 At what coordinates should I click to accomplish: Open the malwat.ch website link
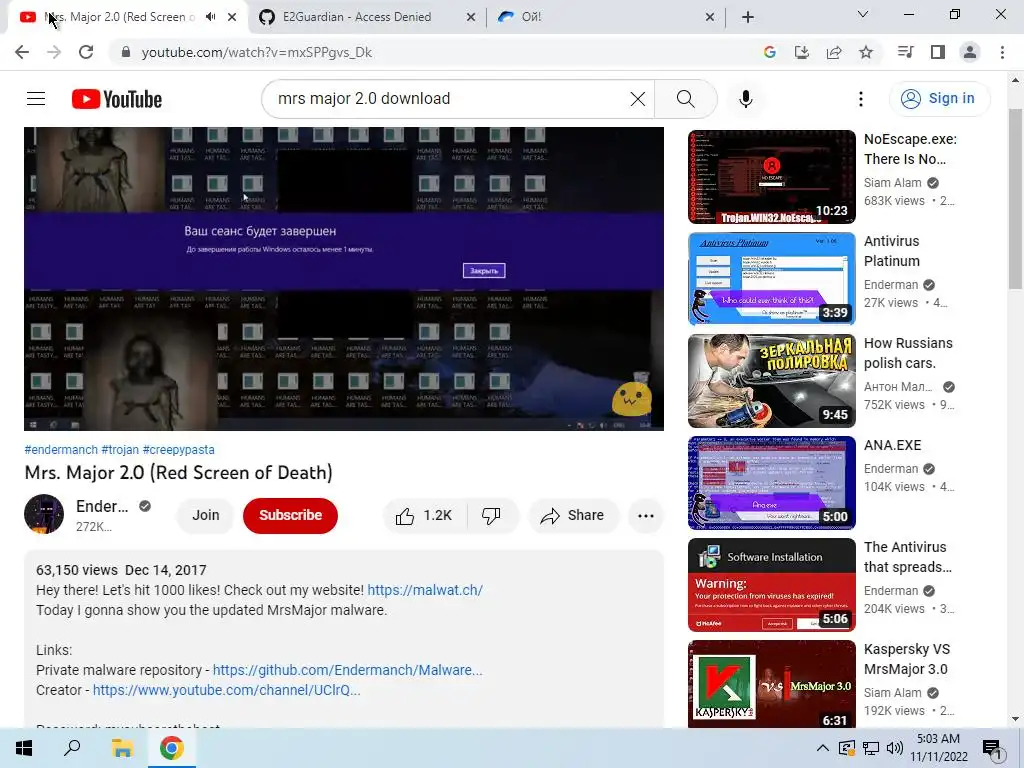[425, 590]
